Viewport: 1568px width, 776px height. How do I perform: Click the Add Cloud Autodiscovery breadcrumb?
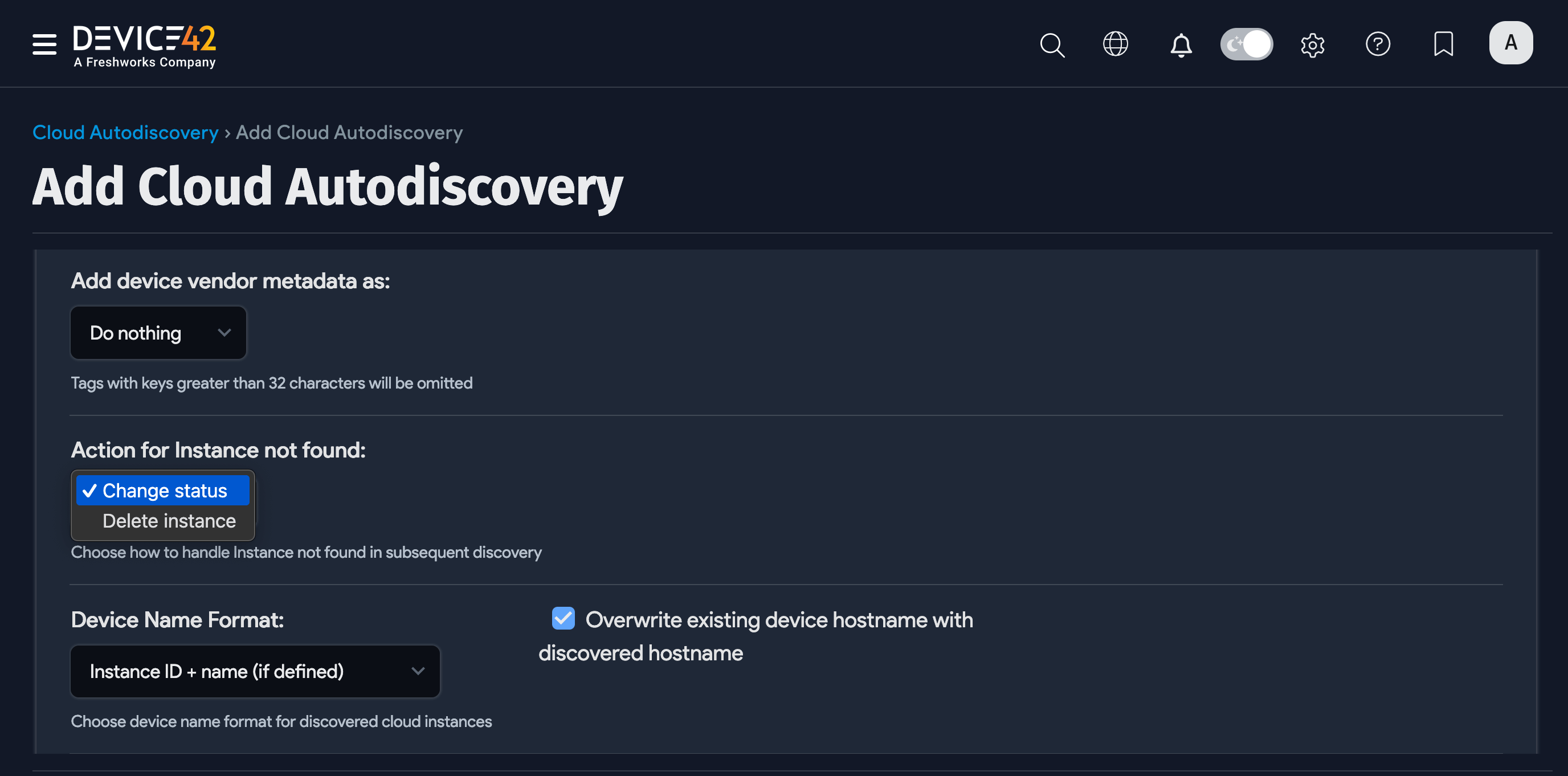(348, 132)
